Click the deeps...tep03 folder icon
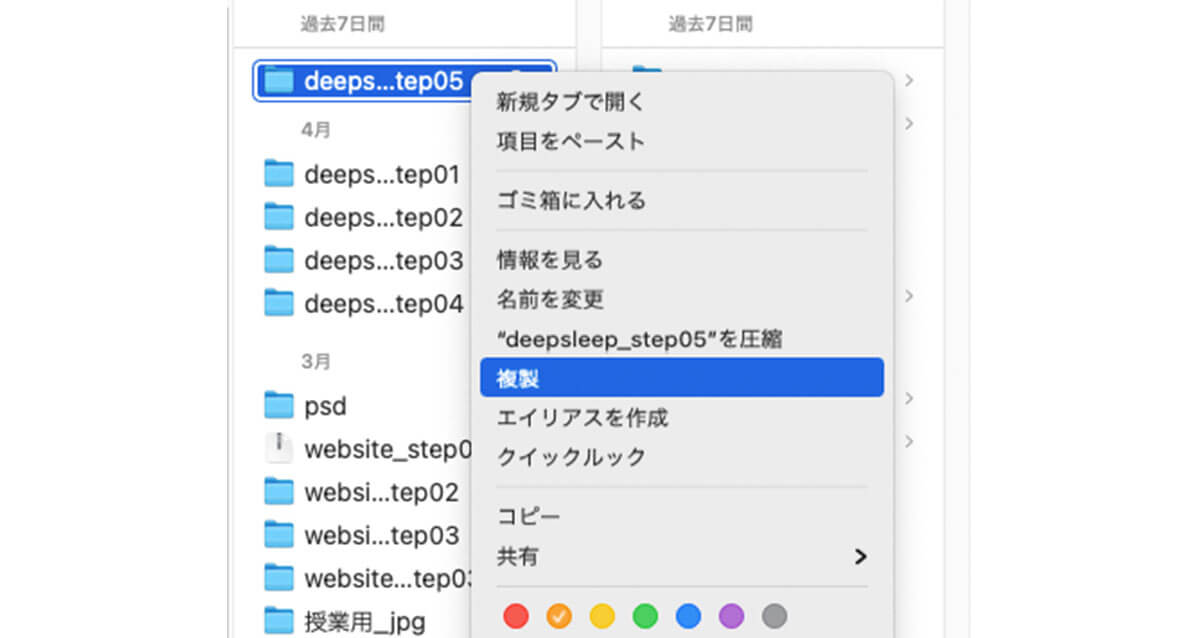1200x638 pixels. coord(278,260)
